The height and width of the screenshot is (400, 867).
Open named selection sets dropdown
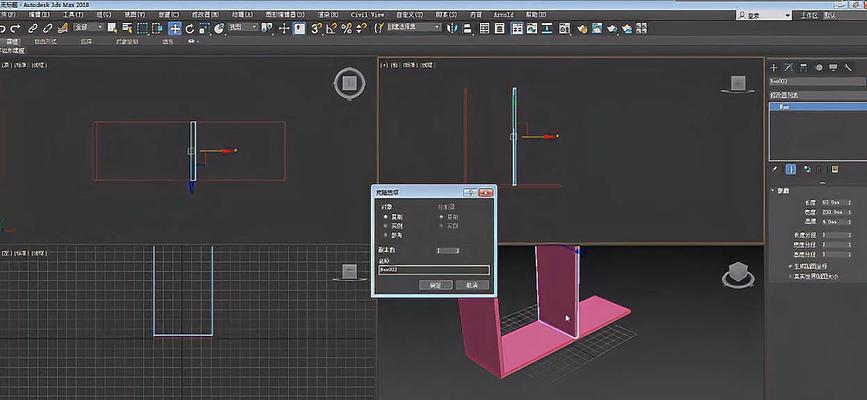point(414,27)
